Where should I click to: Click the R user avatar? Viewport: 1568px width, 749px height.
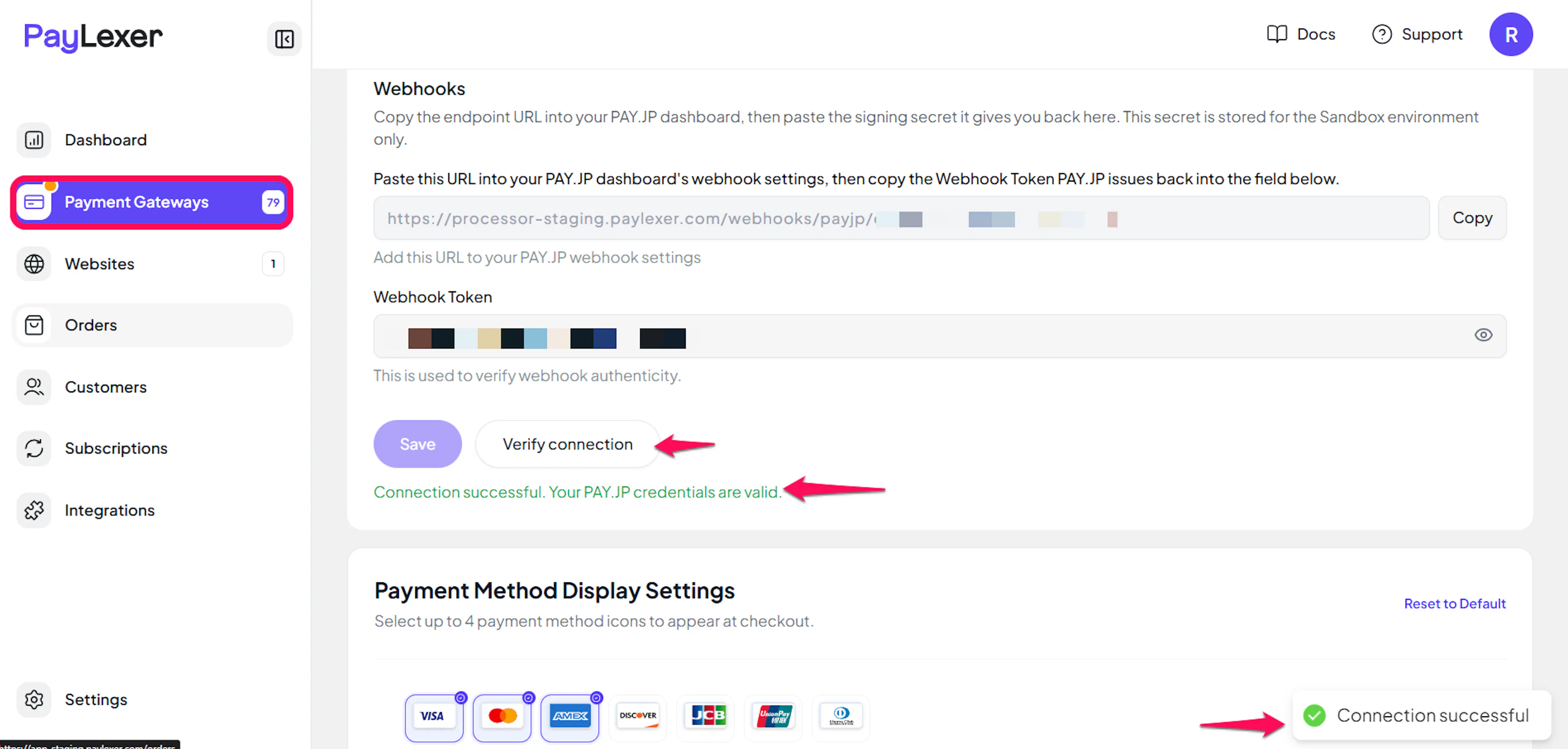[1511, 35]
